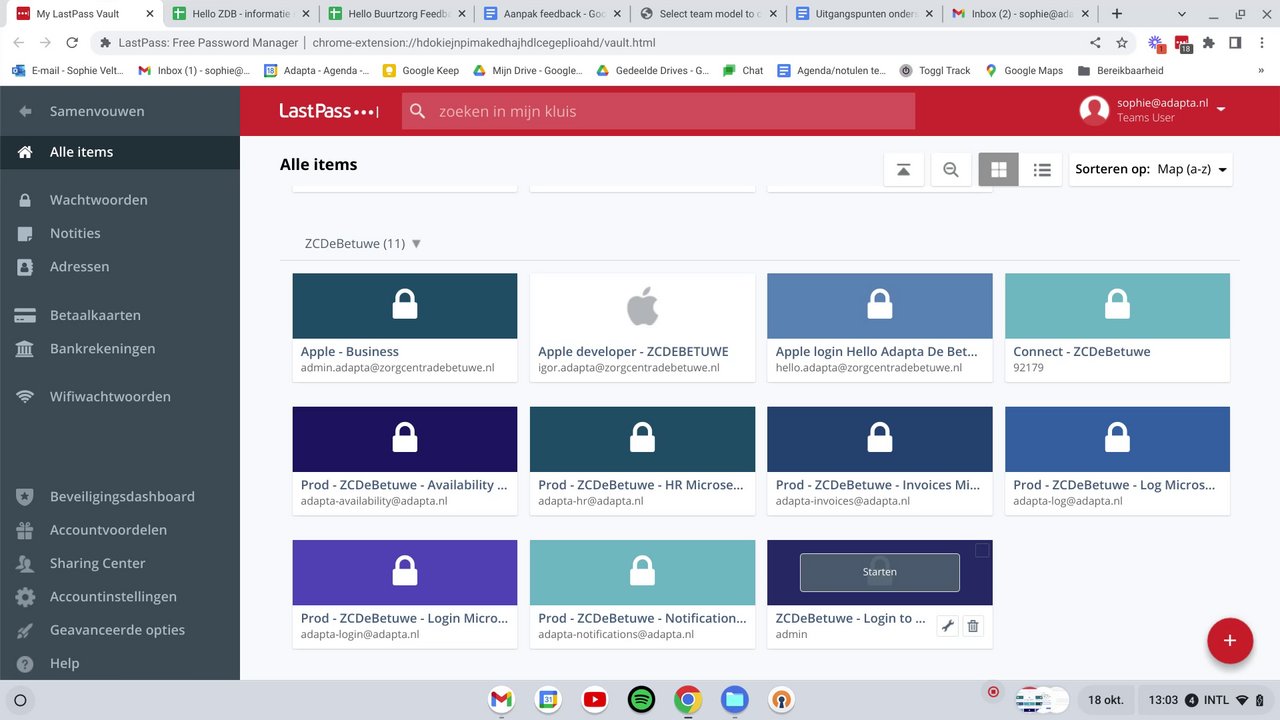Open the Extensions puzzle icon

[x=1208, y=43]
